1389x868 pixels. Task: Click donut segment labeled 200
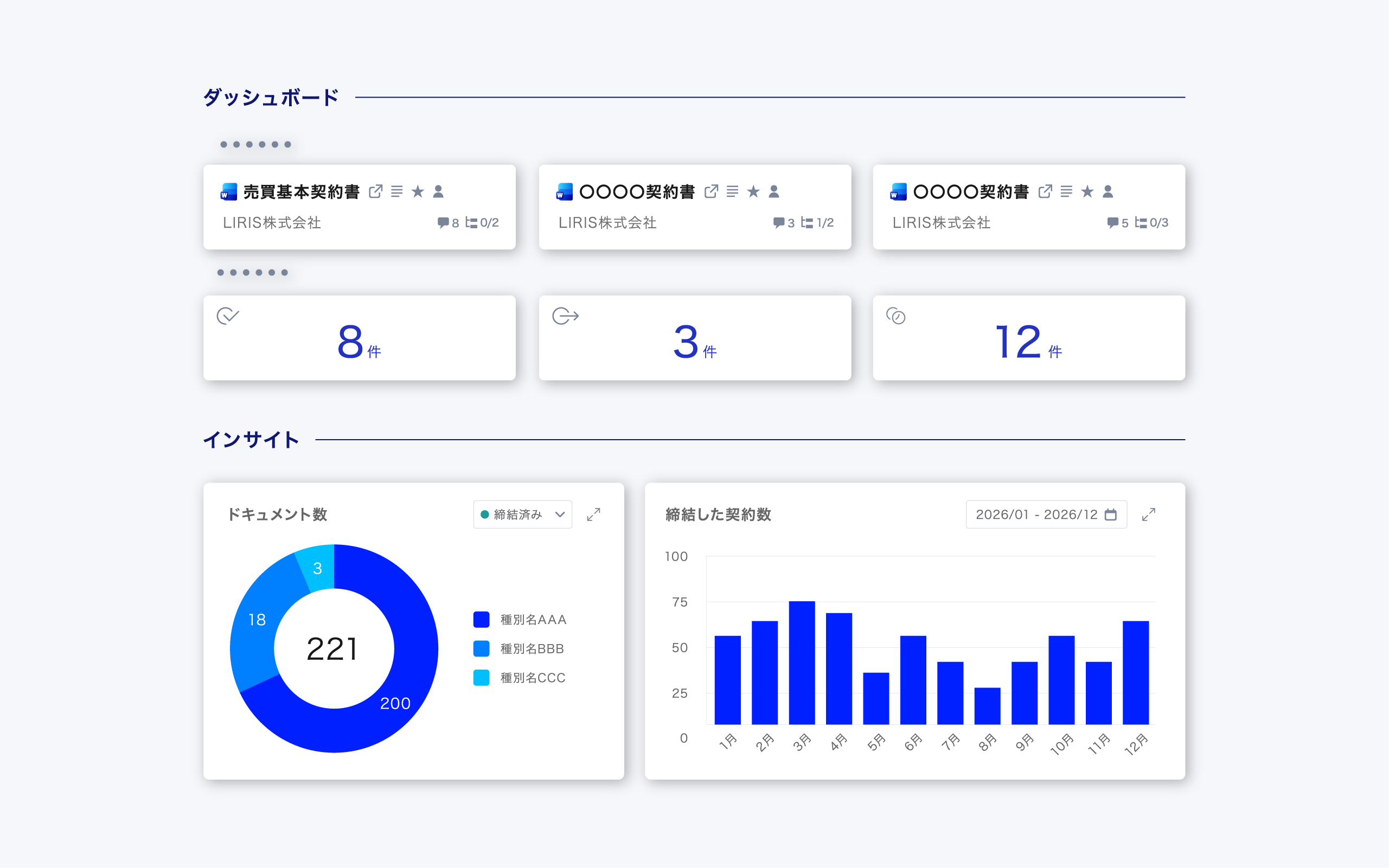point(395,703)
